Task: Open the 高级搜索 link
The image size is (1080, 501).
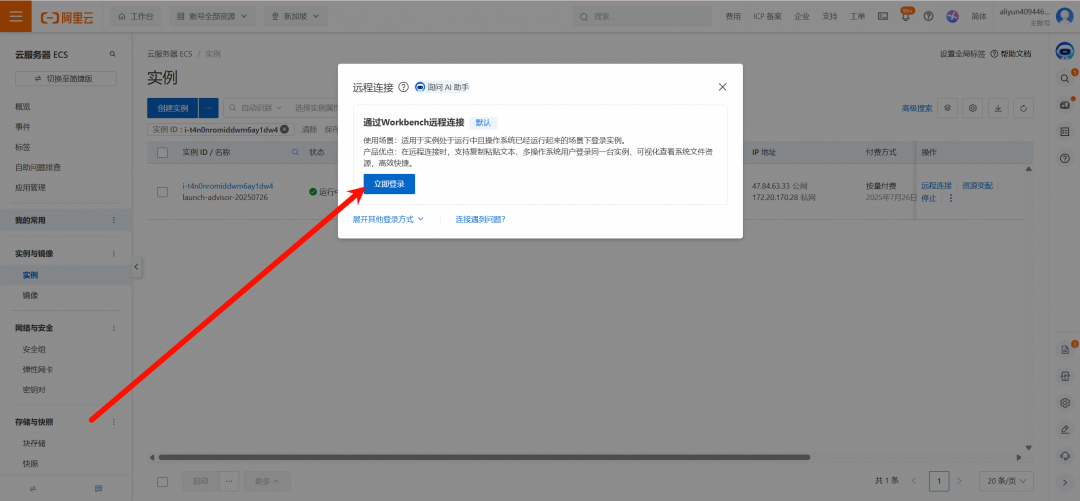Action: click(917, 108)
